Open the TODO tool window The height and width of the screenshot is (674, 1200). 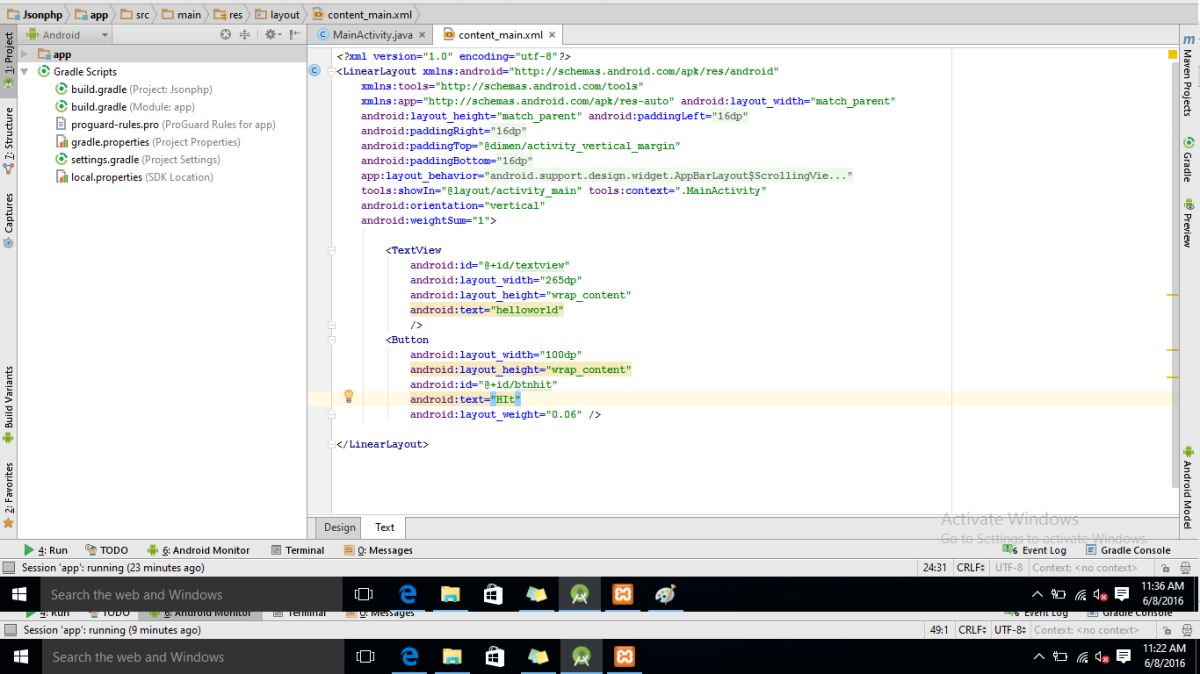click(x=107, y=550)
